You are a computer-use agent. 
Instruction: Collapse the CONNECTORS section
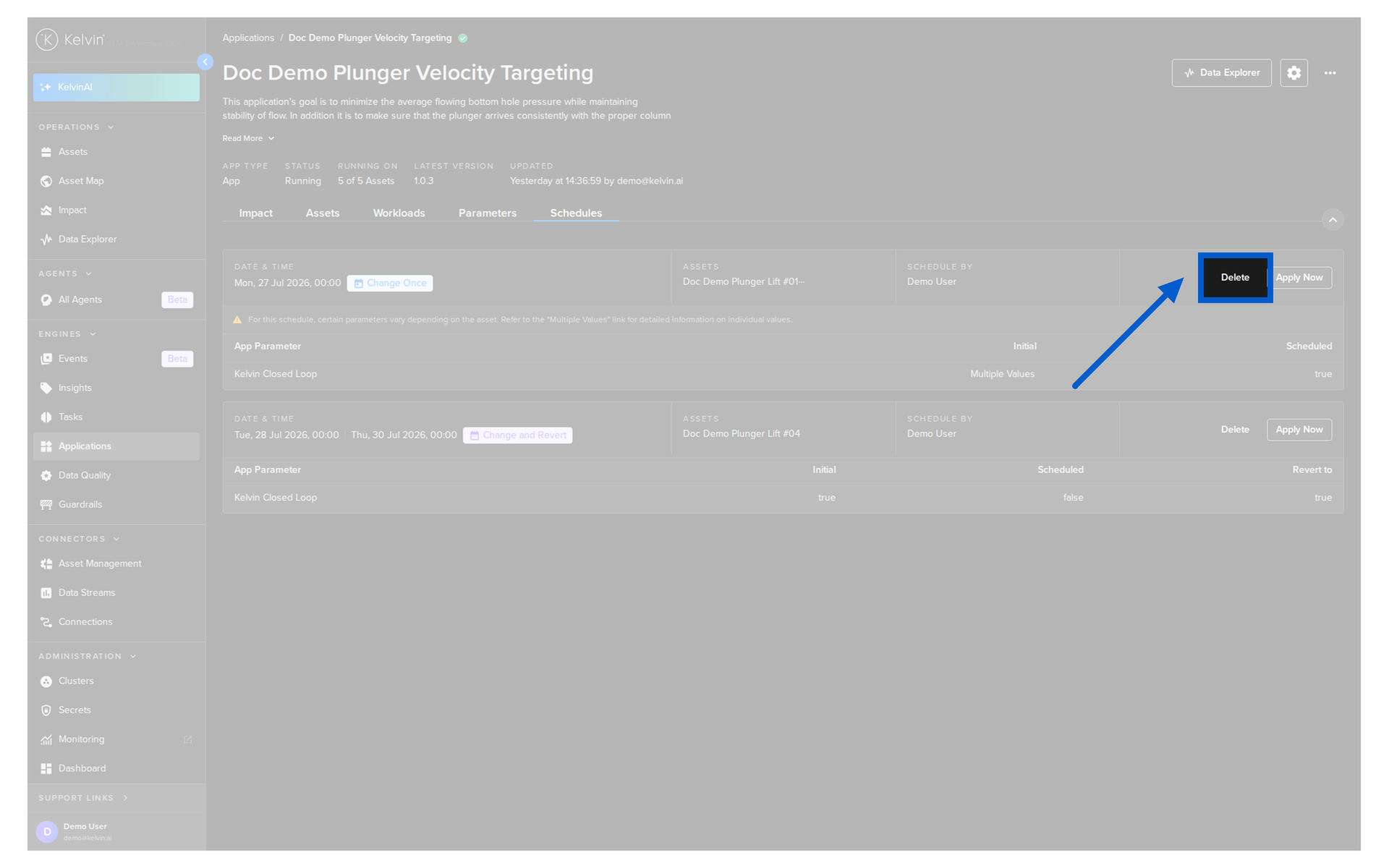click(116, 539)
